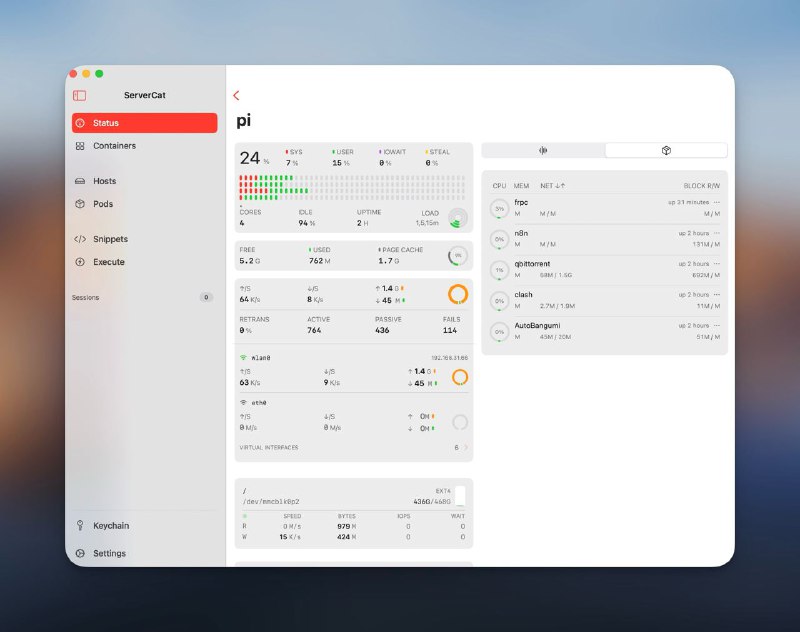Screen dimensions: 800x632
Task: Go back using the red chevron
Action: (x=236, y=96)
